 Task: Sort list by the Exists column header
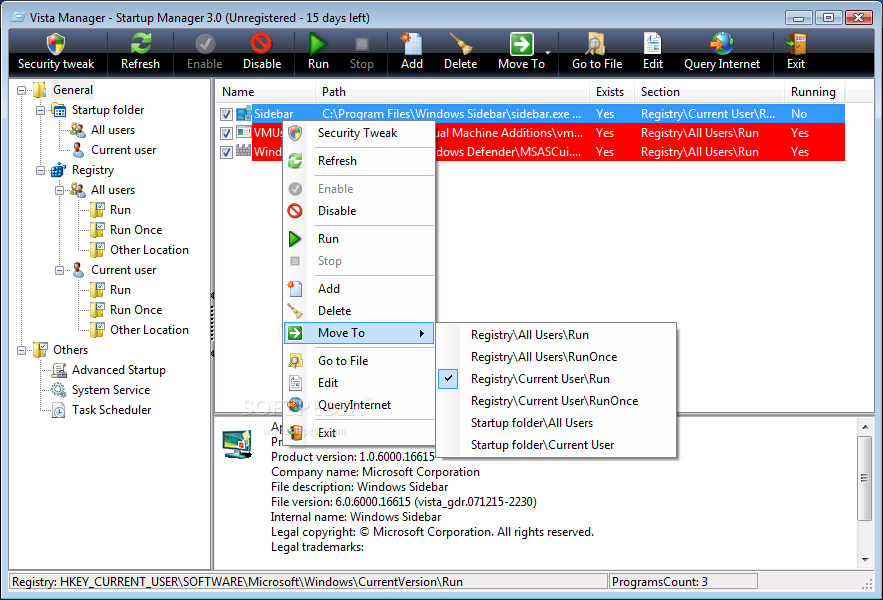pyautogui.click(x=612, y=92)
